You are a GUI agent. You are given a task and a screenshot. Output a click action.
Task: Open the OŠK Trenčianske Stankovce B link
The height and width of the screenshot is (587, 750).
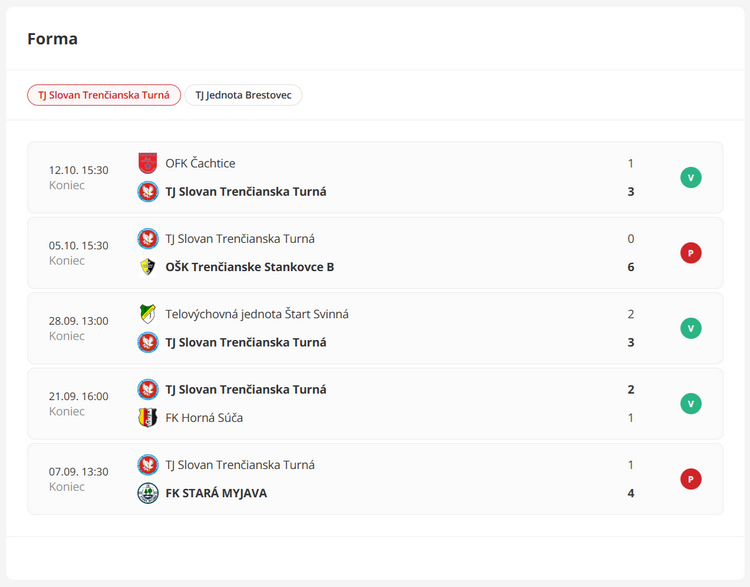coord(250,267)
